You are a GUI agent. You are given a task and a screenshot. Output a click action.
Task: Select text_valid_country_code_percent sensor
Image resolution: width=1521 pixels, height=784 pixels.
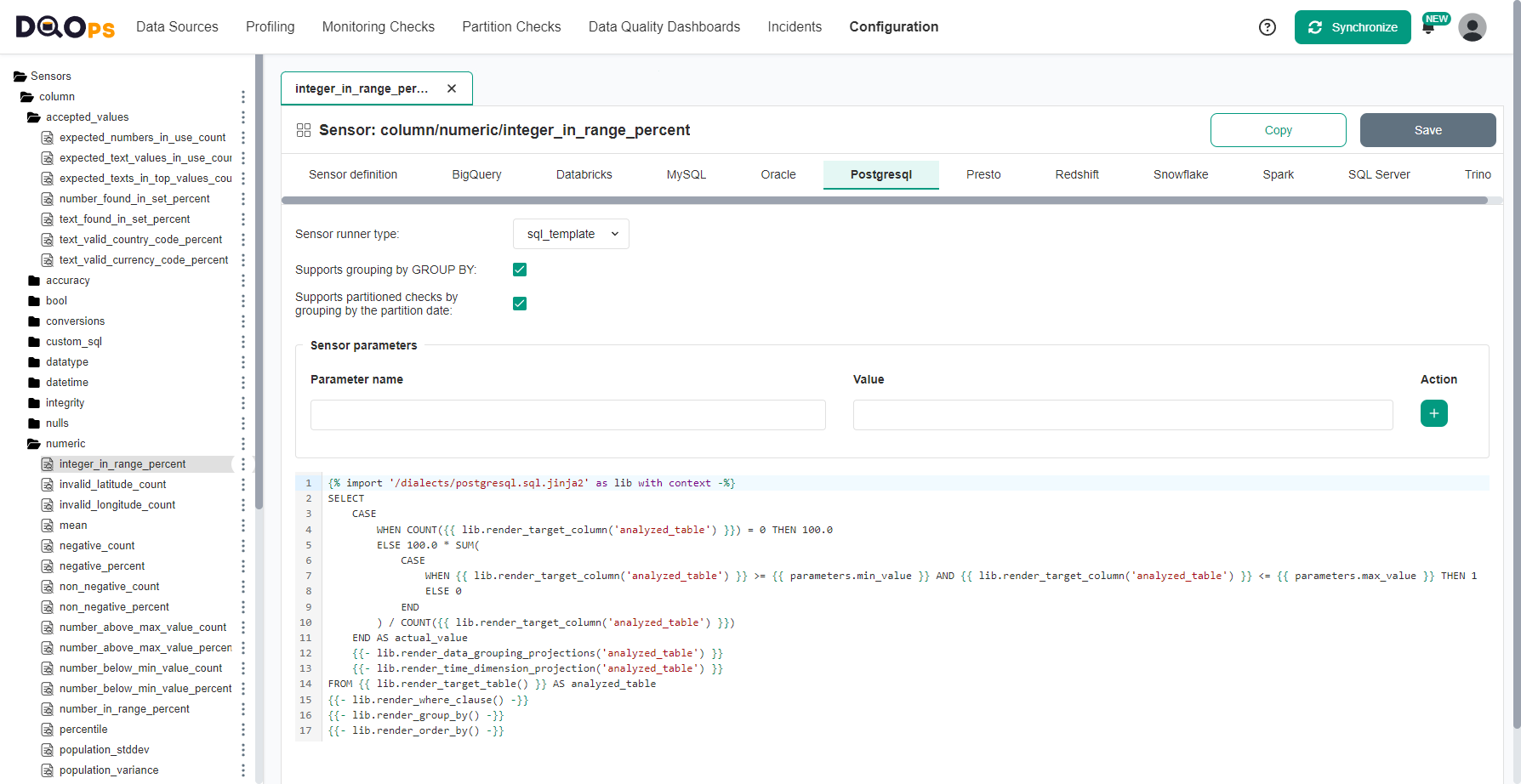click(140, 240)
